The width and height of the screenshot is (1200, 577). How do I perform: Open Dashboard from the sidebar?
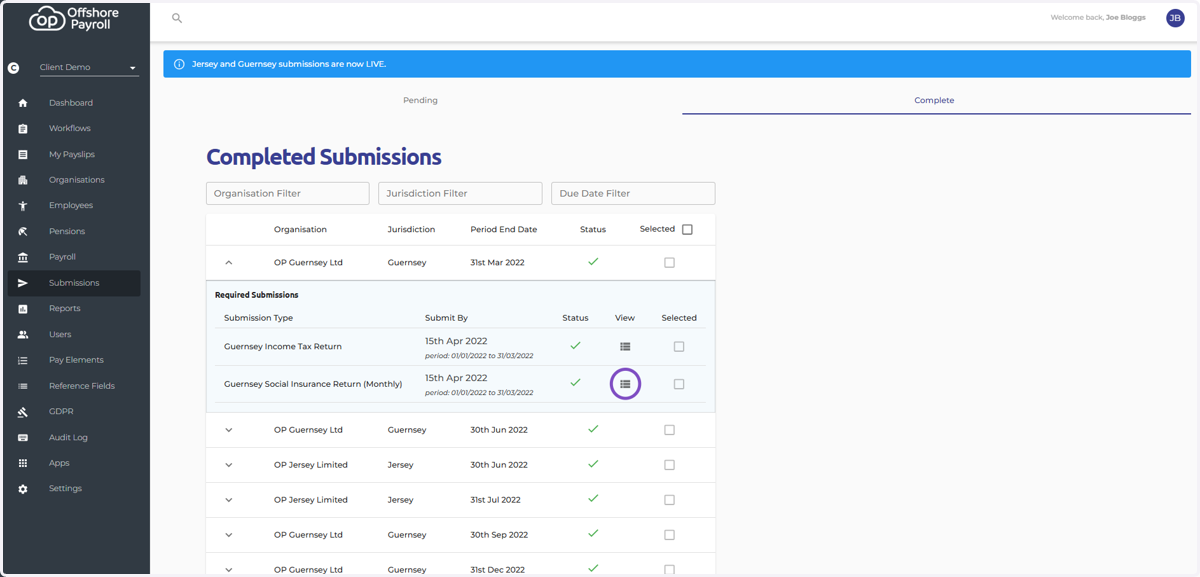point(71,103)
